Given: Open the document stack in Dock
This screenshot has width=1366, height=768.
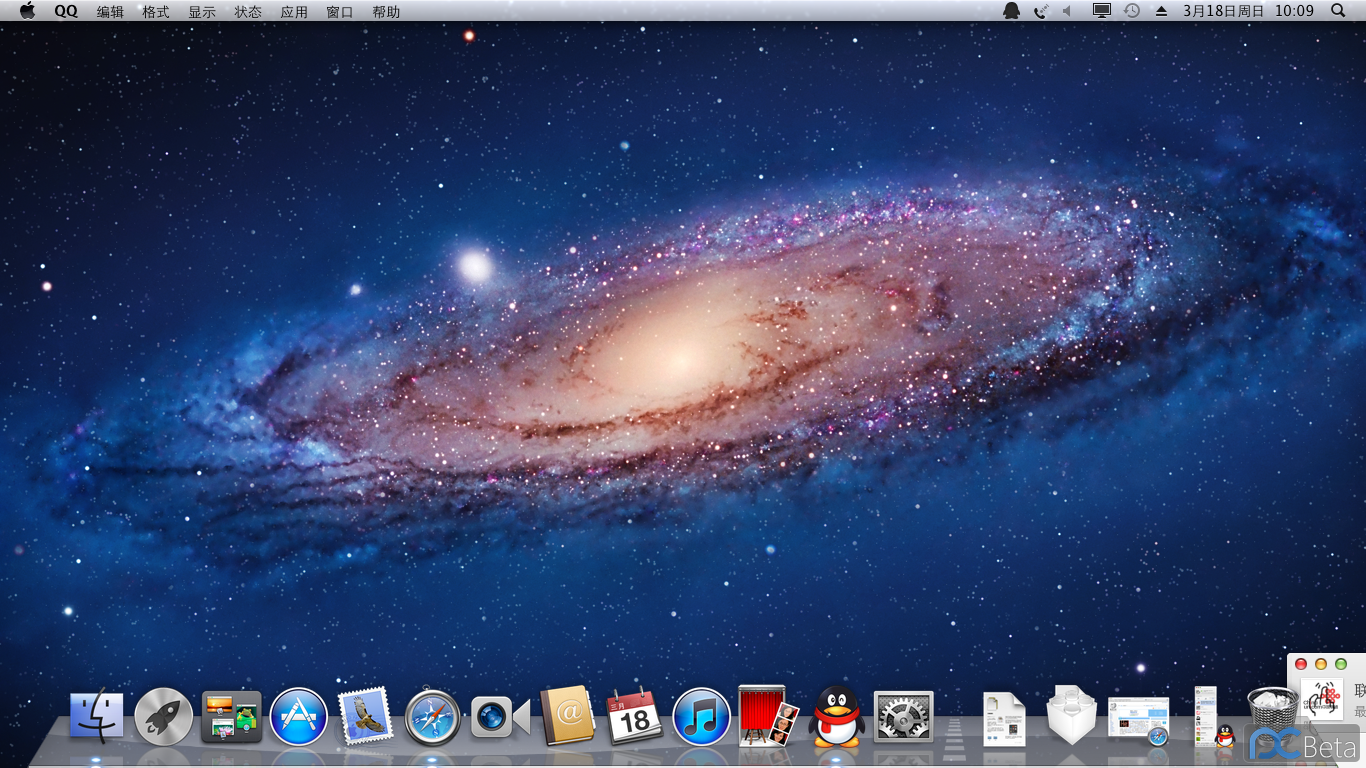Looking at the screenshot, I should point(1004,718).
